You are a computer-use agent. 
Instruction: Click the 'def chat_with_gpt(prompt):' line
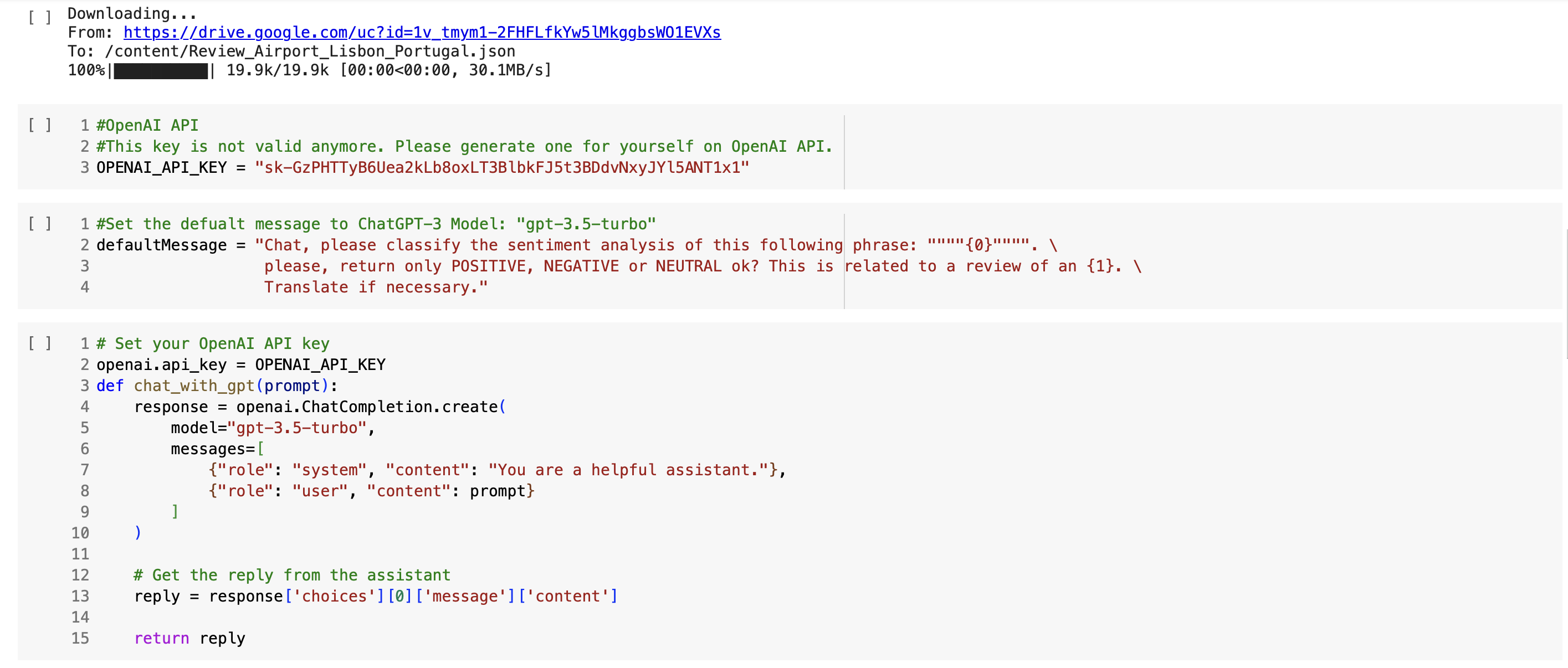coord(217,386)
